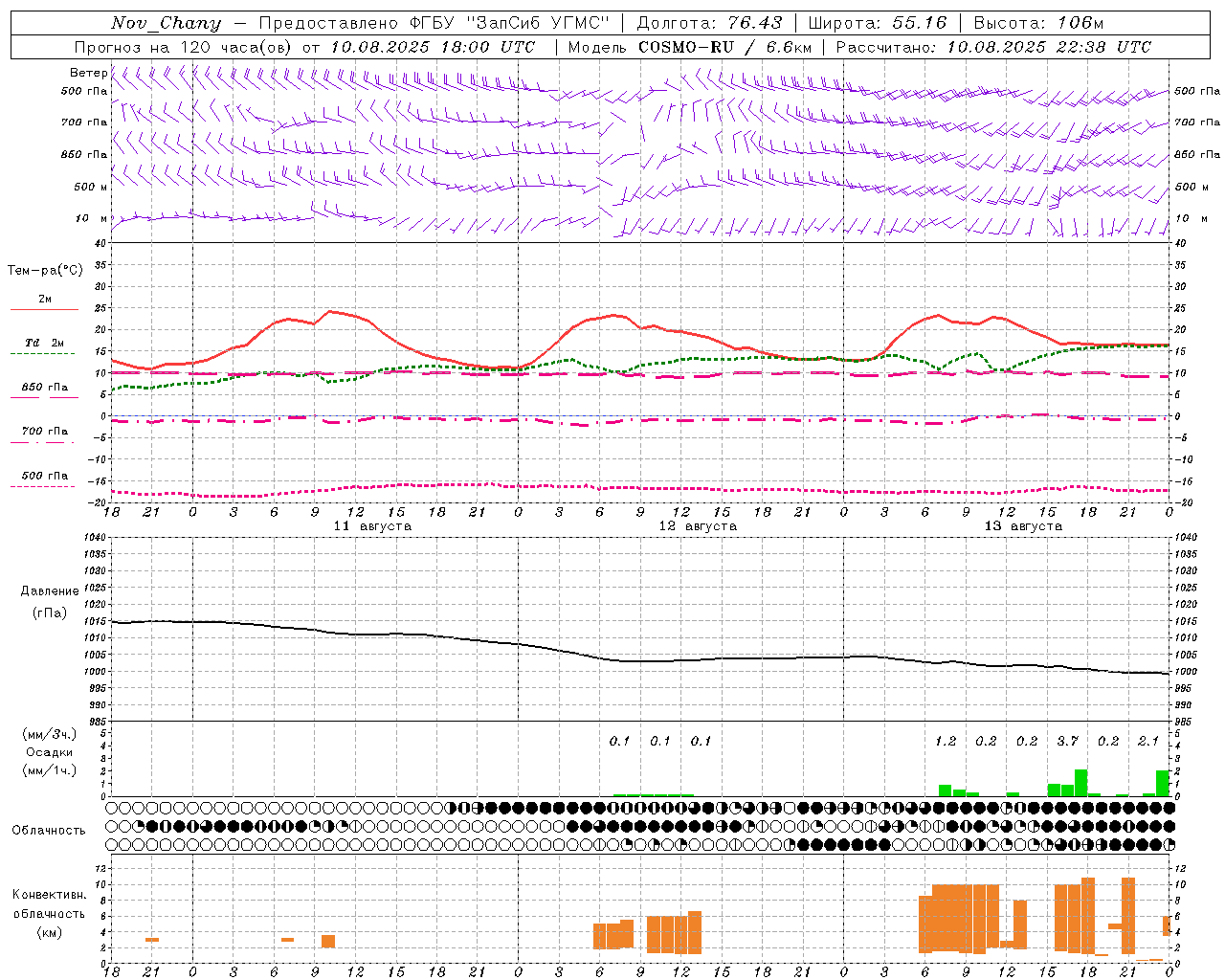Click the 'Предоставлено ФГБУ "ЗапСиб УГМС"' provider text

pyautogui.click(x=434, y=23)
